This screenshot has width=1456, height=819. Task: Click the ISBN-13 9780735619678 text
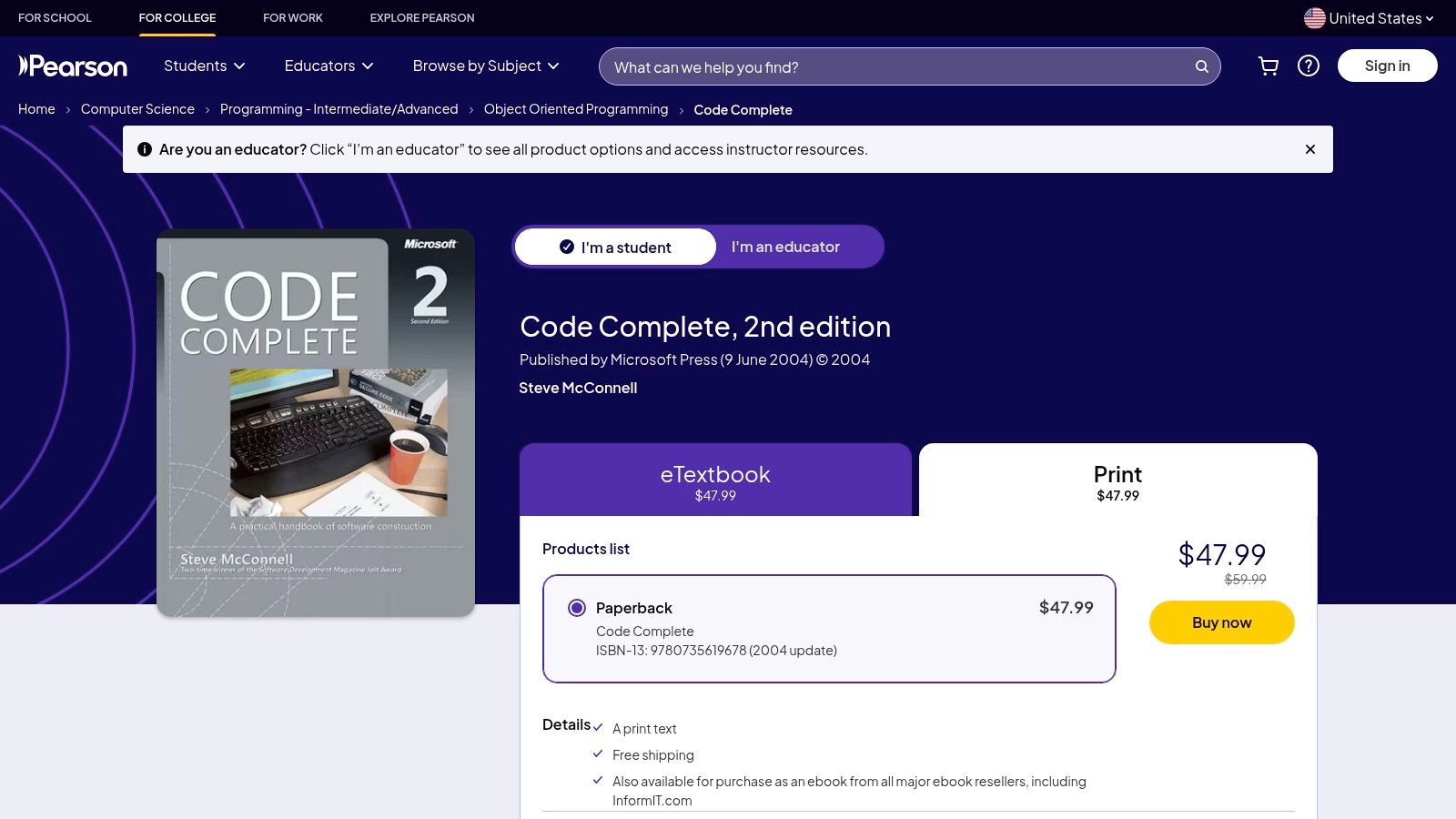(x=716, y=651)
